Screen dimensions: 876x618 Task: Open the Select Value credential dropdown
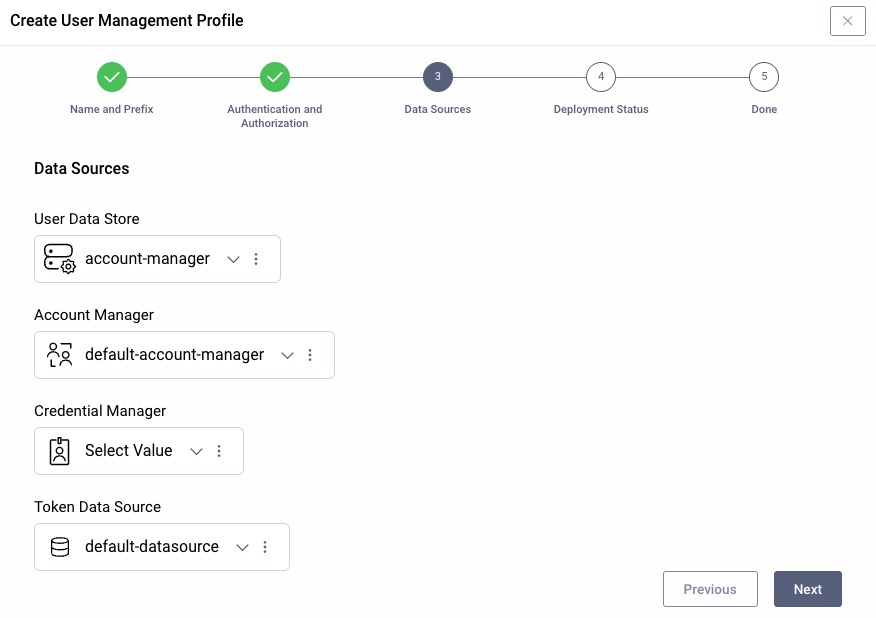(196, 450)
